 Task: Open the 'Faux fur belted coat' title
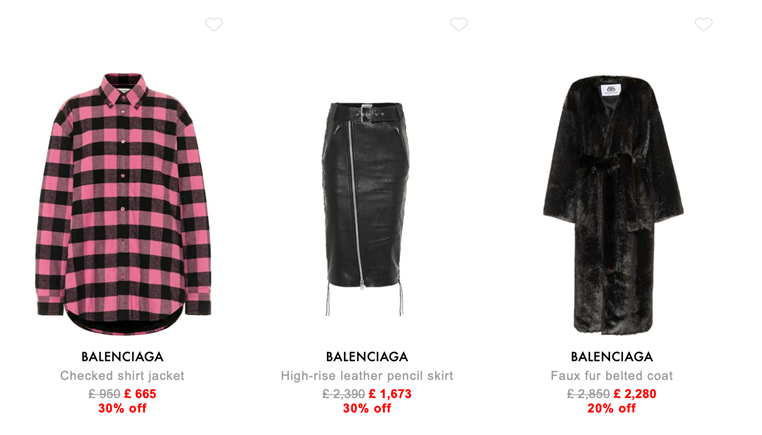point(612,376)
